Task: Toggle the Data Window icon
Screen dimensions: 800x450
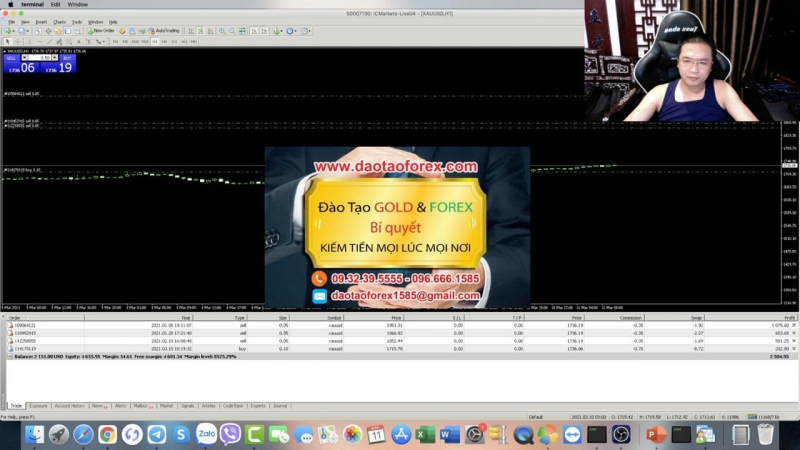Action: [x=48, y=31]
